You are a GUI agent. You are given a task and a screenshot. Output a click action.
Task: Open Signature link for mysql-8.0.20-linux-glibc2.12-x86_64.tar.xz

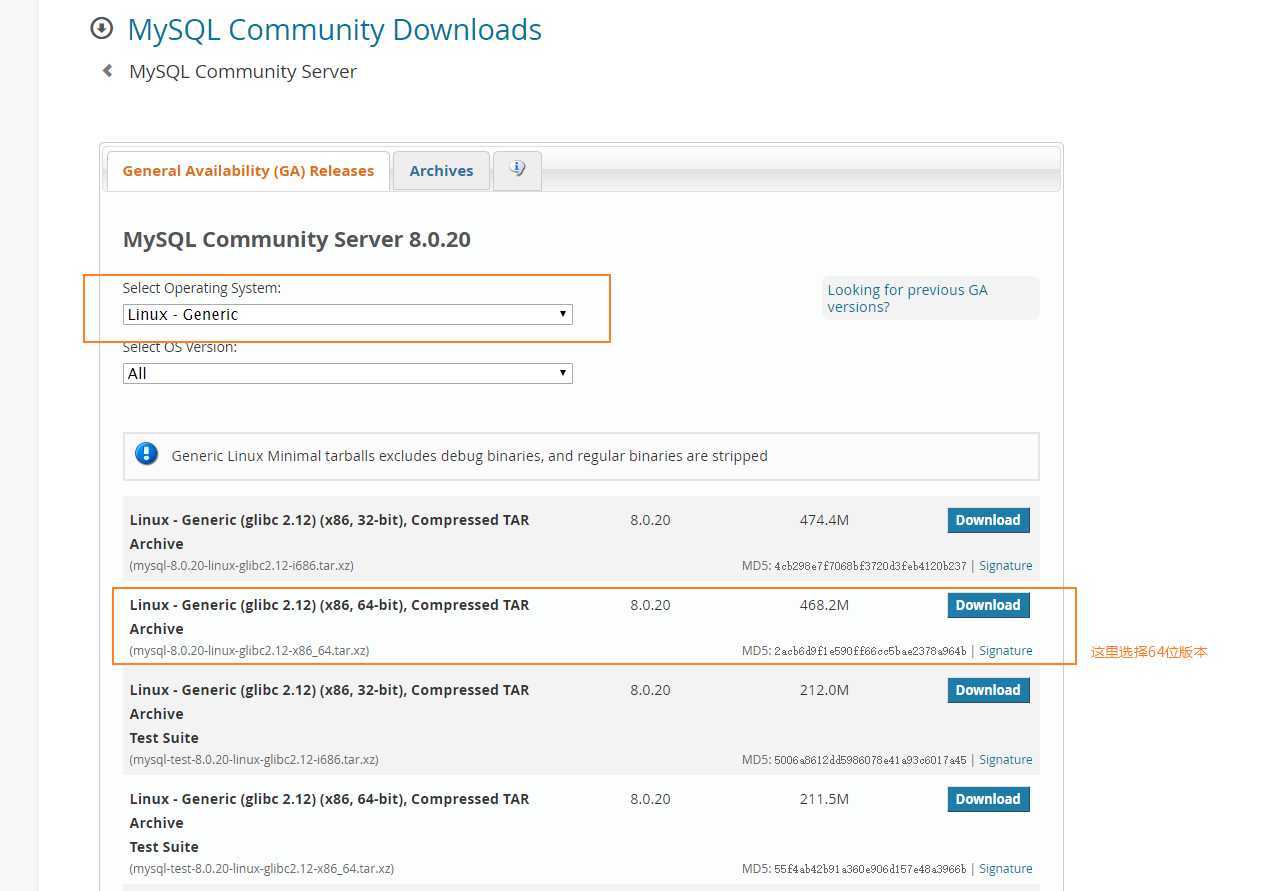(1005, 651)
